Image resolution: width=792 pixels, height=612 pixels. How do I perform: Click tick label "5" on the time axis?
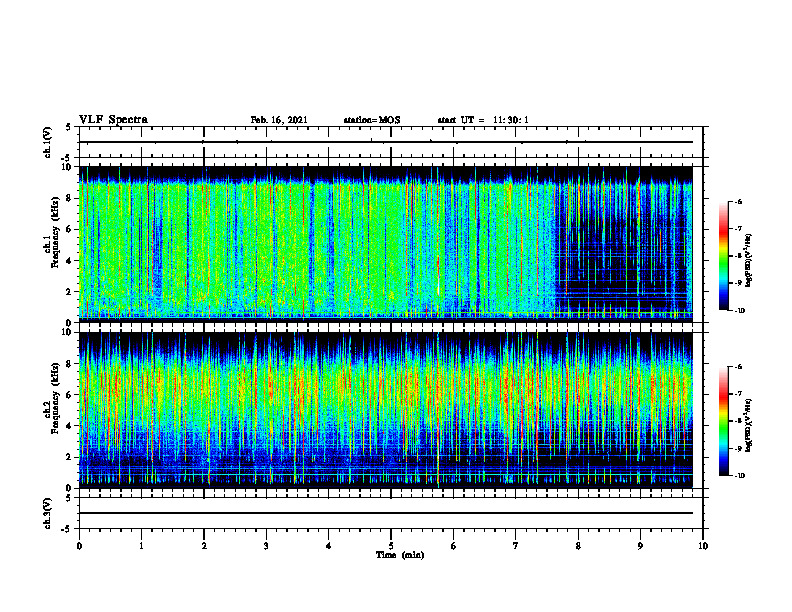click(391, 546)
